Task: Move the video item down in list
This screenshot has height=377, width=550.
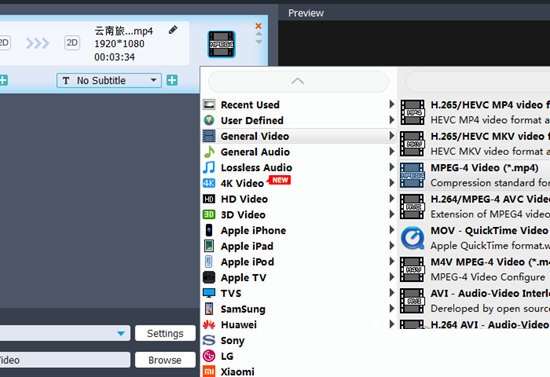Action: click(259, 42)
